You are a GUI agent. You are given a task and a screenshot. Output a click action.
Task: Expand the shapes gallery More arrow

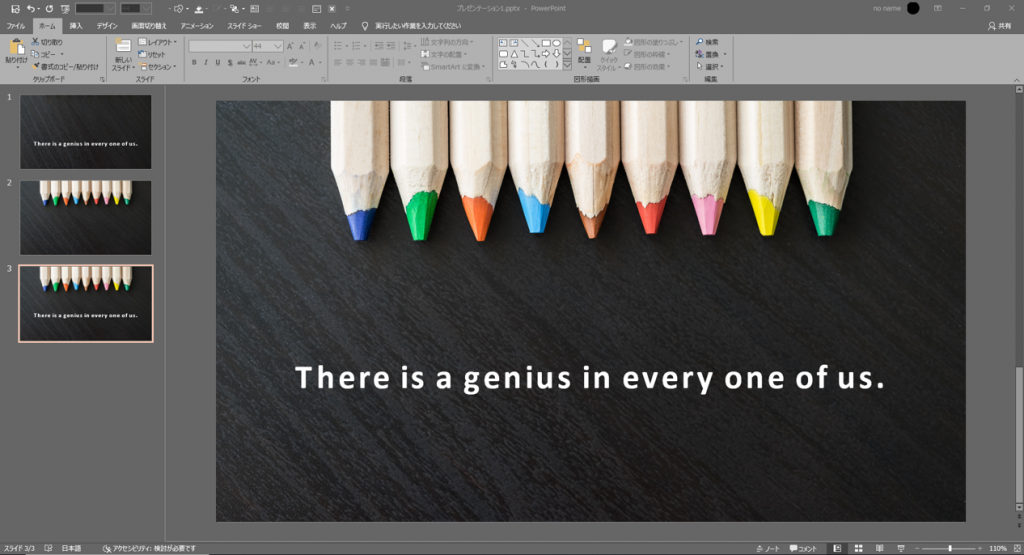567,65
